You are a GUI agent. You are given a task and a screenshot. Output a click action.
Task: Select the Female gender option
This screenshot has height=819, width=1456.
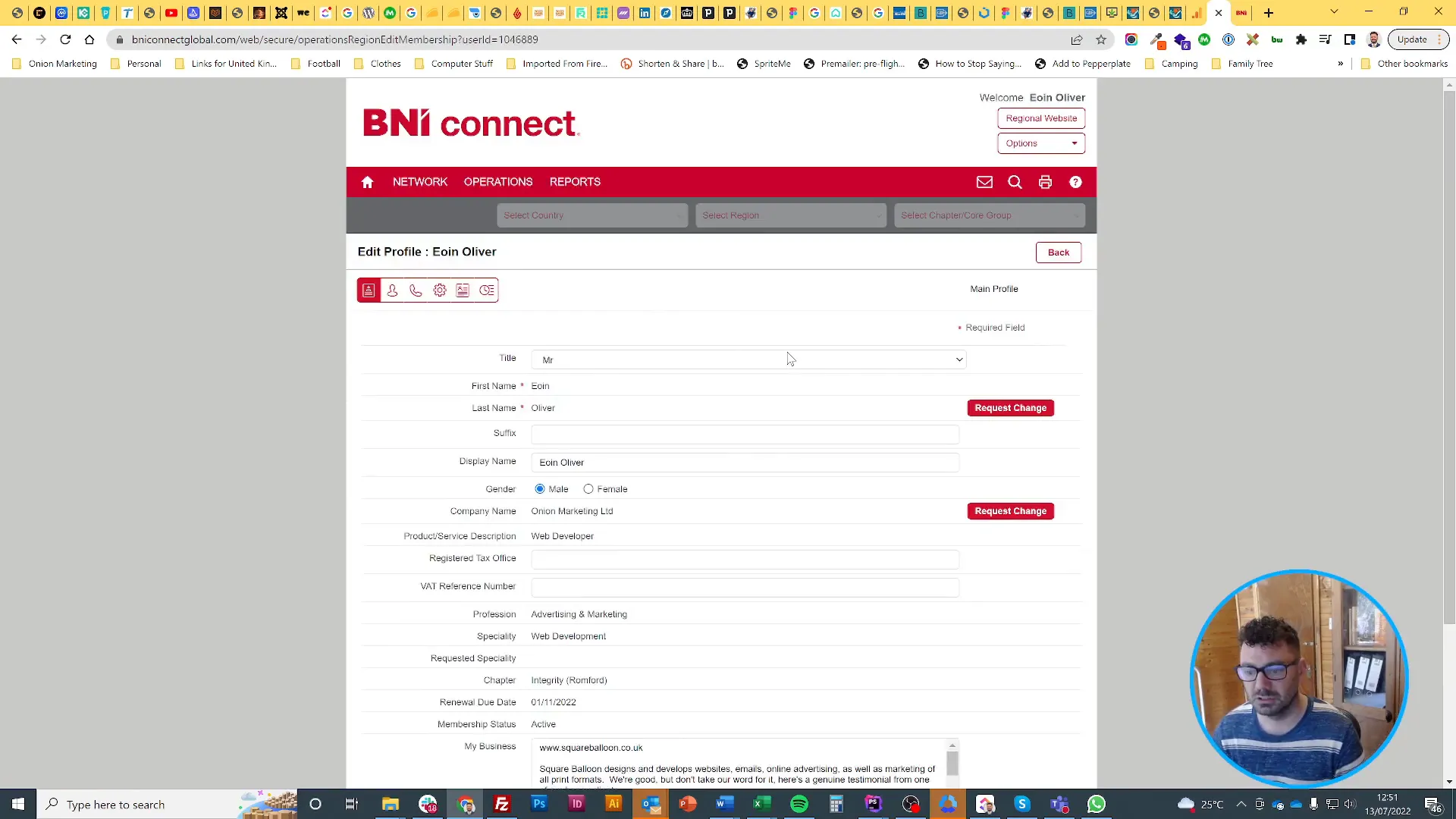pyautogui.click(x=588, y=489)
